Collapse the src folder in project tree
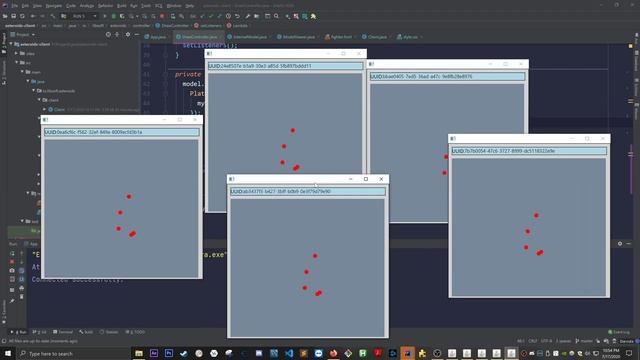Screen dimensions: 640x360 point(17,62)
